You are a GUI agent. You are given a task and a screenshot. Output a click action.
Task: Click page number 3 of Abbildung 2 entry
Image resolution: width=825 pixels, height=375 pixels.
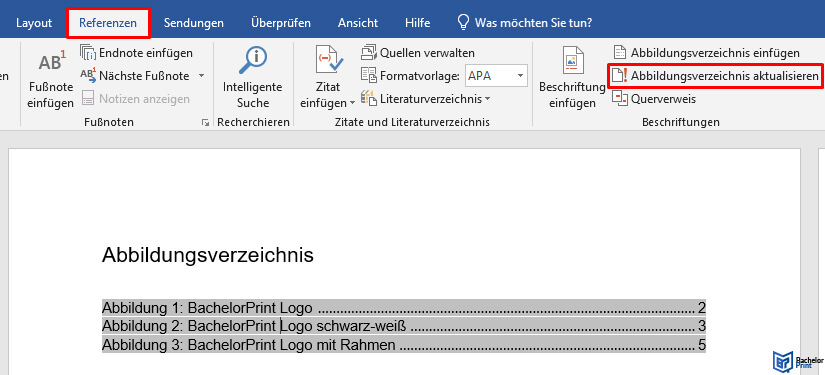coord(701,327)
